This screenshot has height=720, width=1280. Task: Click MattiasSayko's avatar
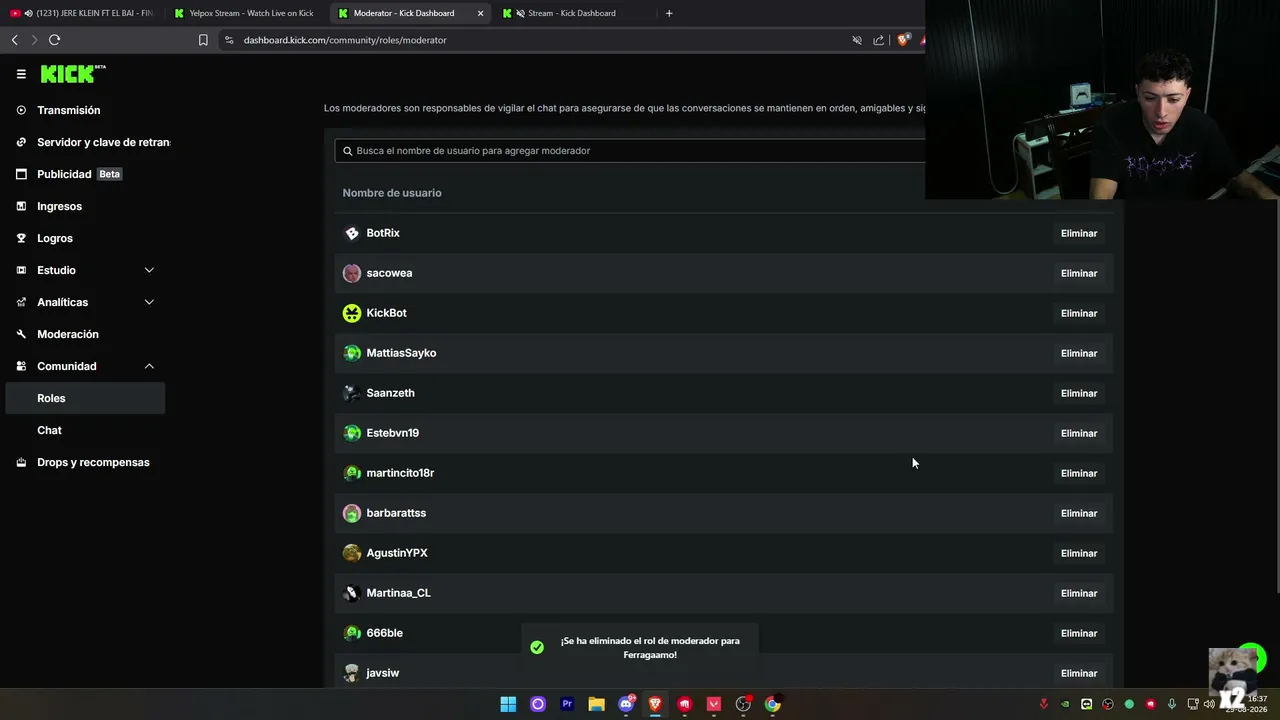click(x=352, y=353)
